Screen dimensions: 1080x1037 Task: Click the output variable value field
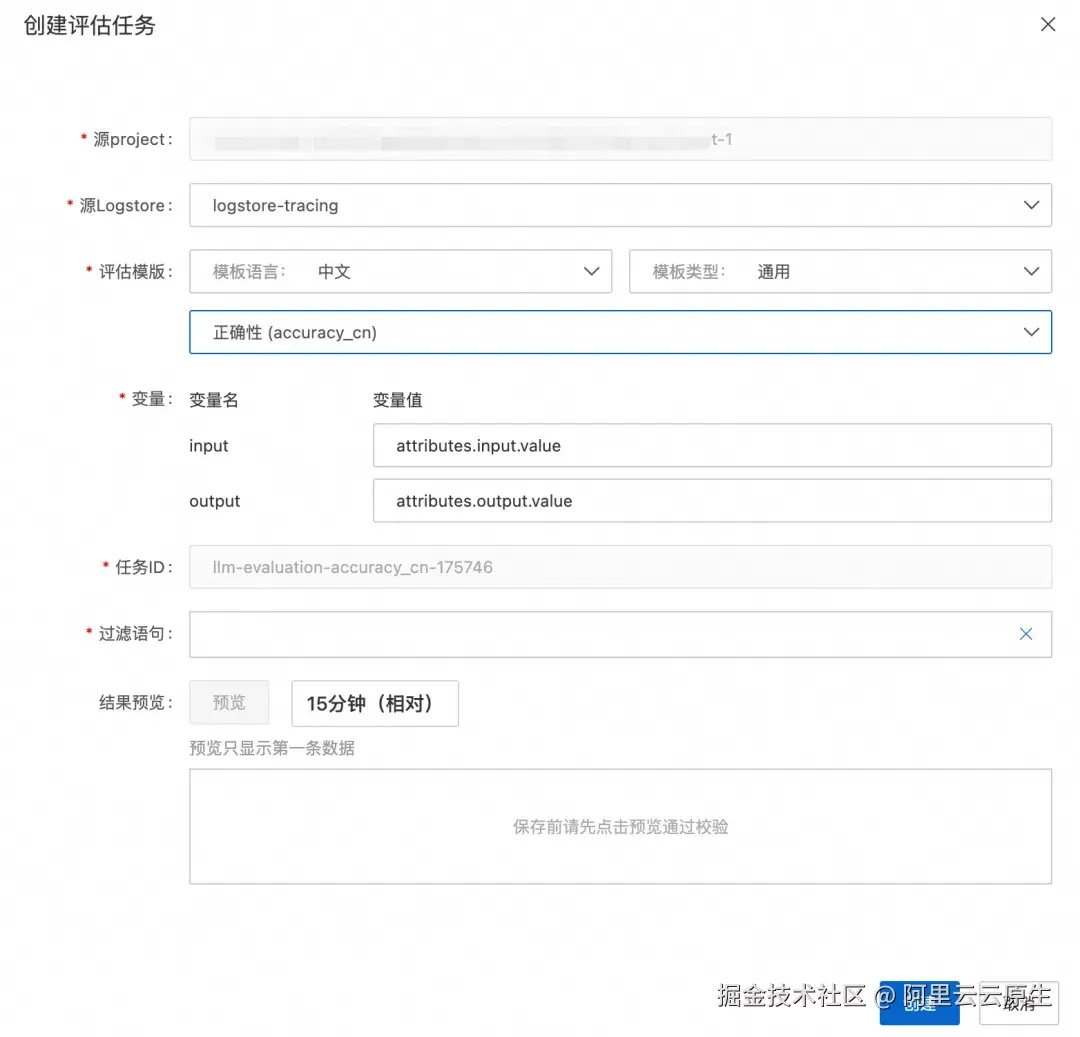click(712, 501)
